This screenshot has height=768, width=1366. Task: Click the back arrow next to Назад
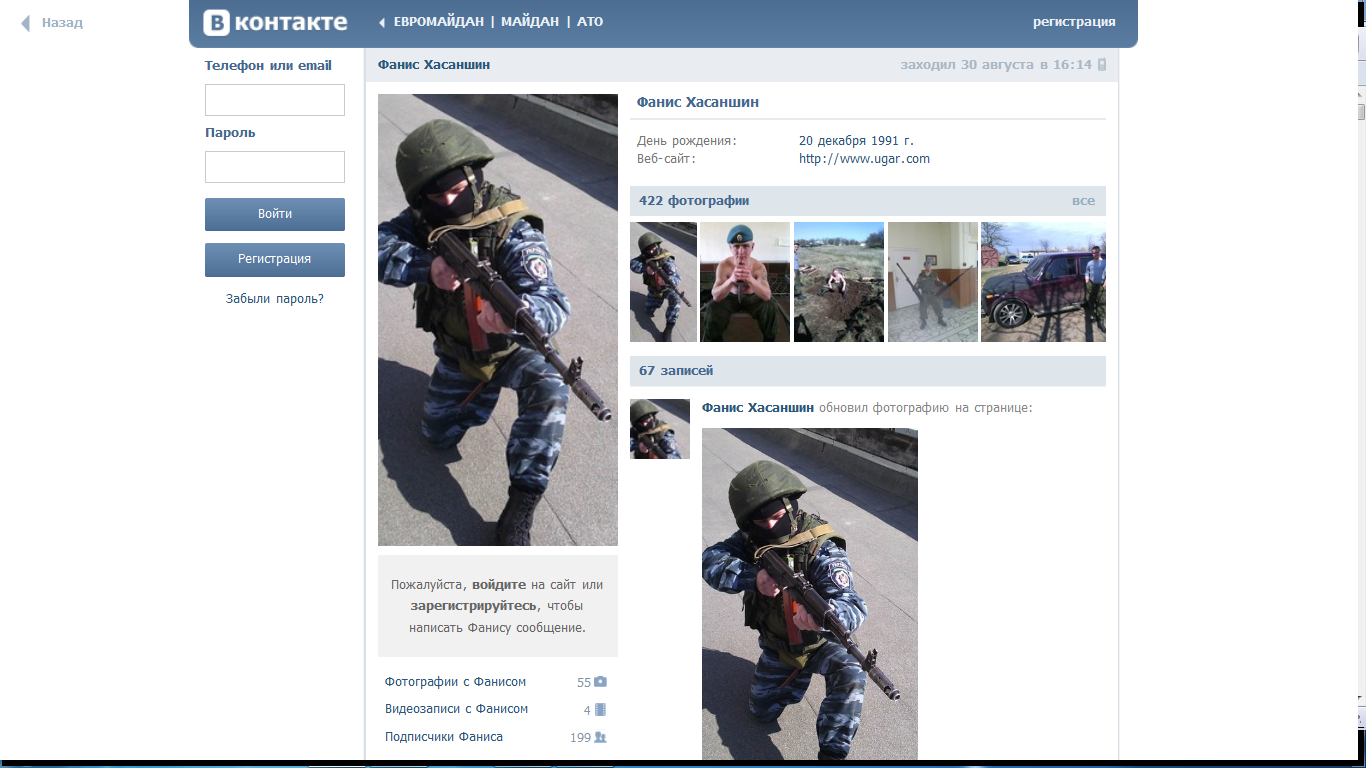(26, 23)
